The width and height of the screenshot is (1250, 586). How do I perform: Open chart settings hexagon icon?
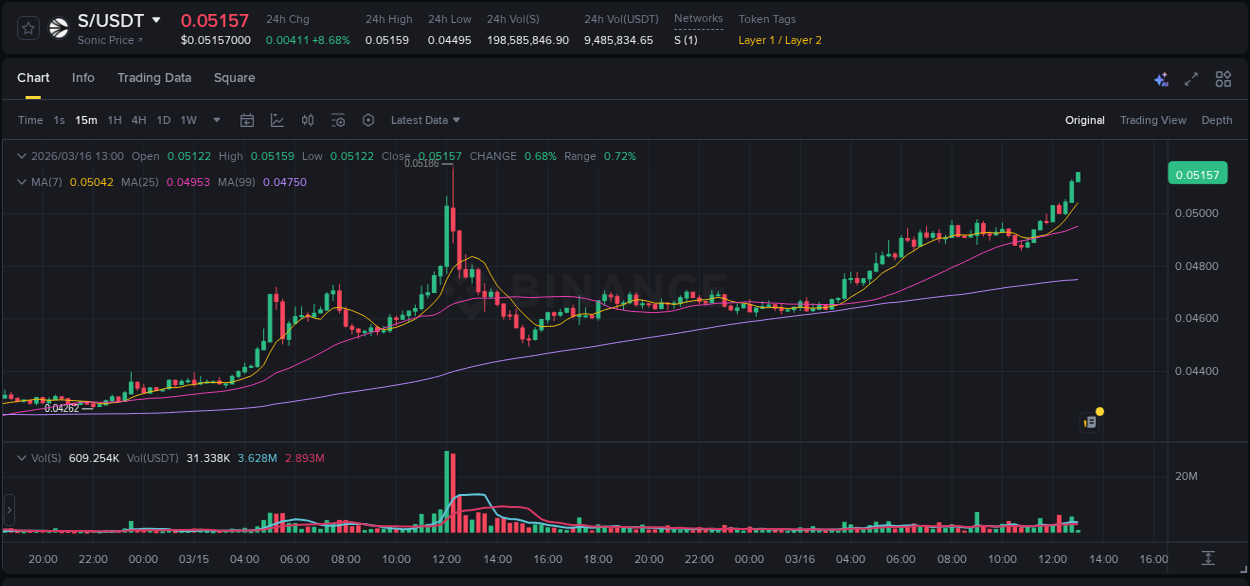coord(368,120)
